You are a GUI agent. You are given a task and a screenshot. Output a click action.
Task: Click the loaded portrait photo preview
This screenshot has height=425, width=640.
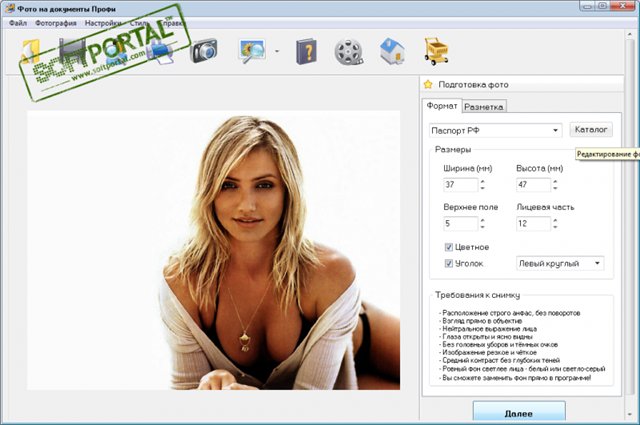point(213,250)
